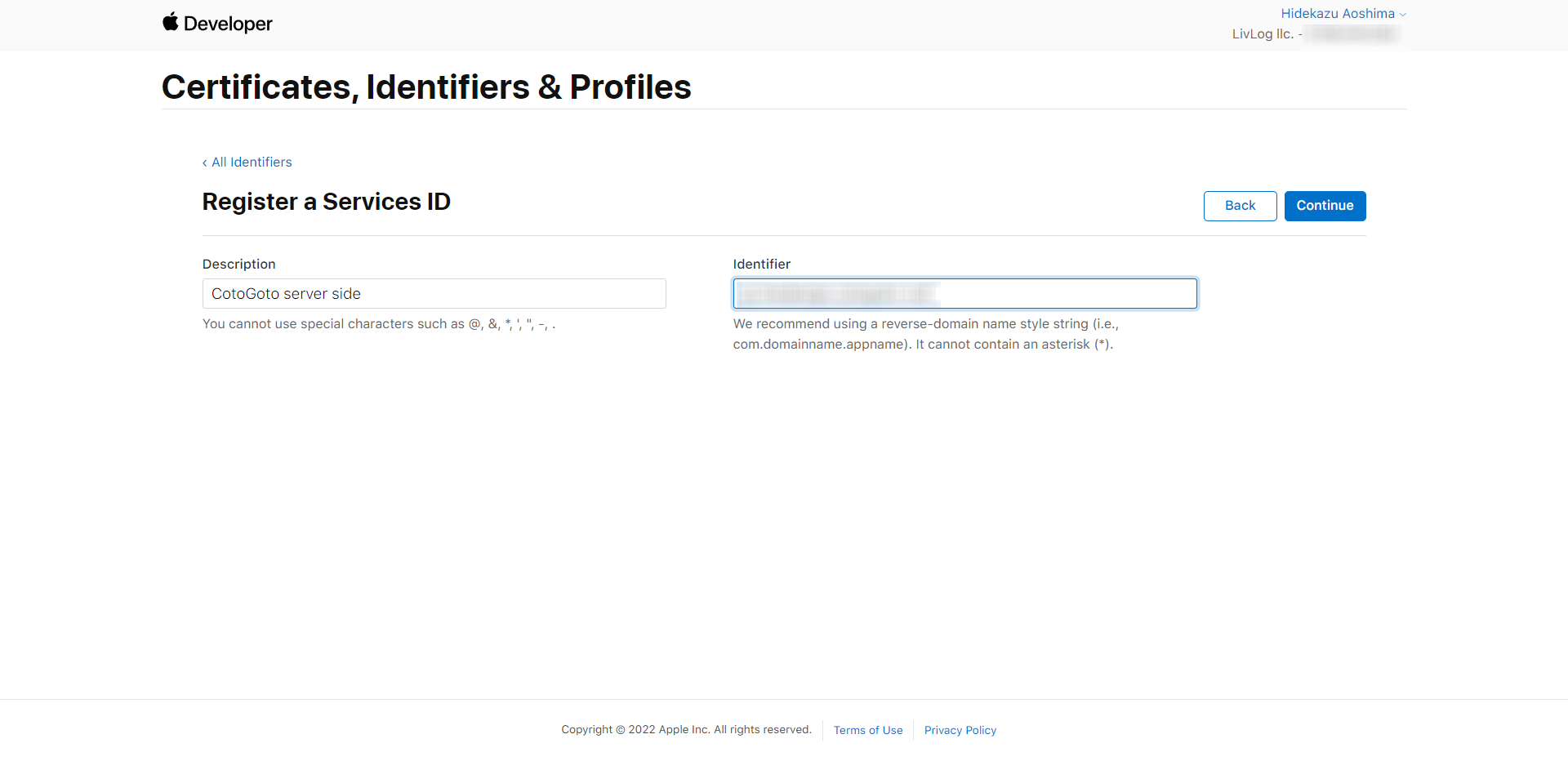Go back to All Identifiers
The width and height of the screenshot is (1568, 761).
(x=252, y=162)
